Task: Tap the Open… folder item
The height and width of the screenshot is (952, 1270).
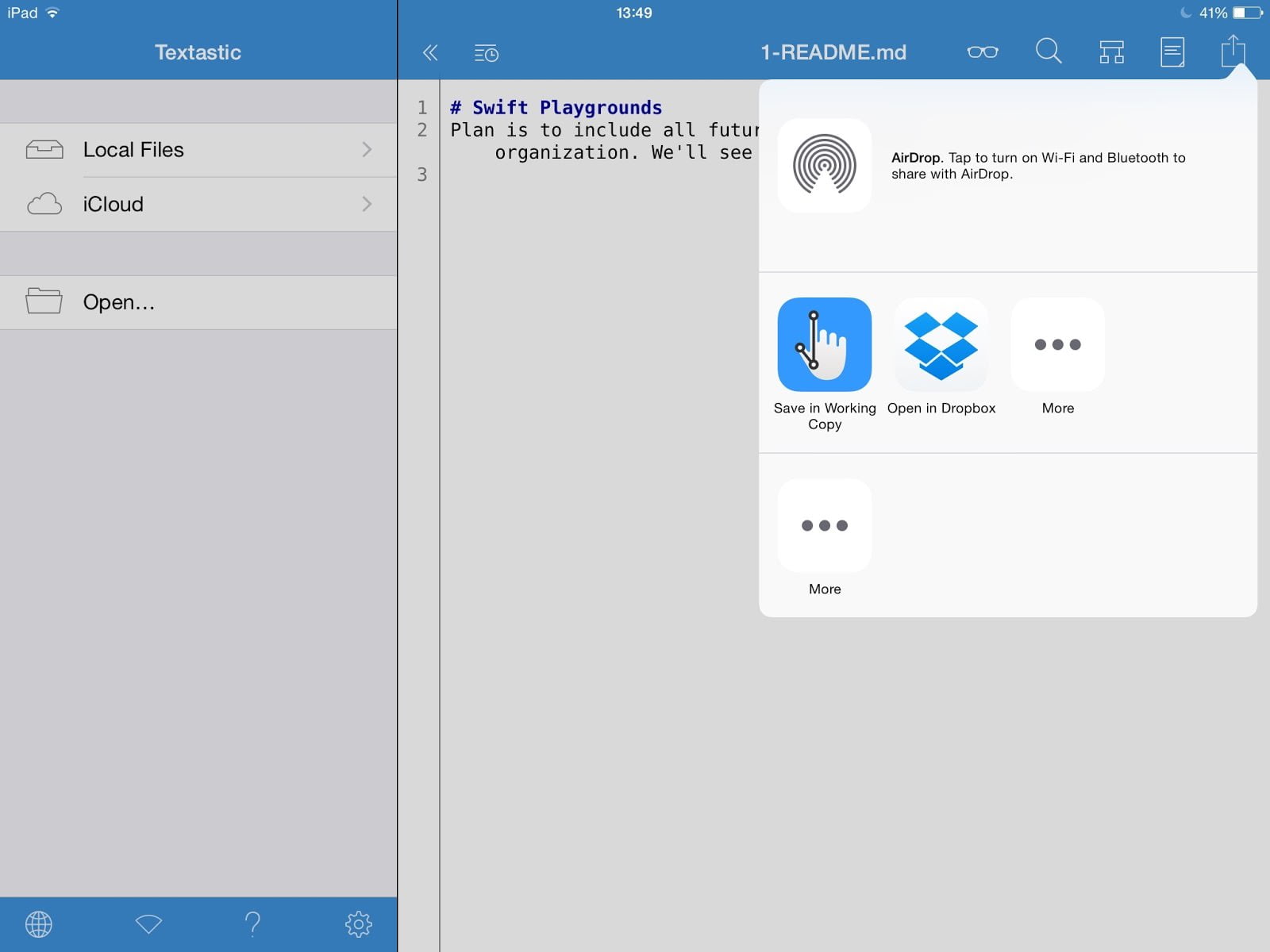Action: pos(198,302)
